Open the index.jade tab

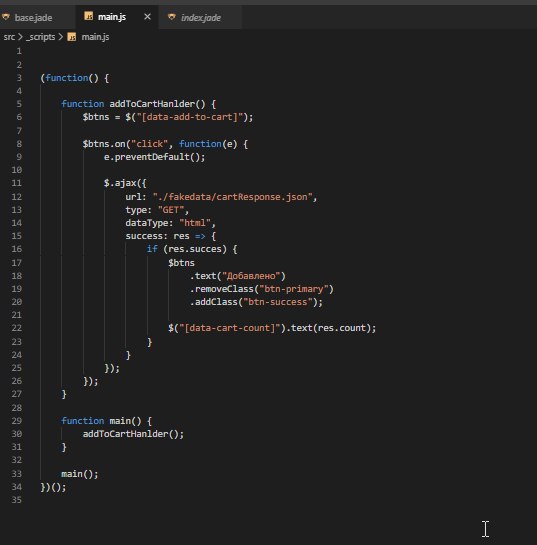[201, 17]
